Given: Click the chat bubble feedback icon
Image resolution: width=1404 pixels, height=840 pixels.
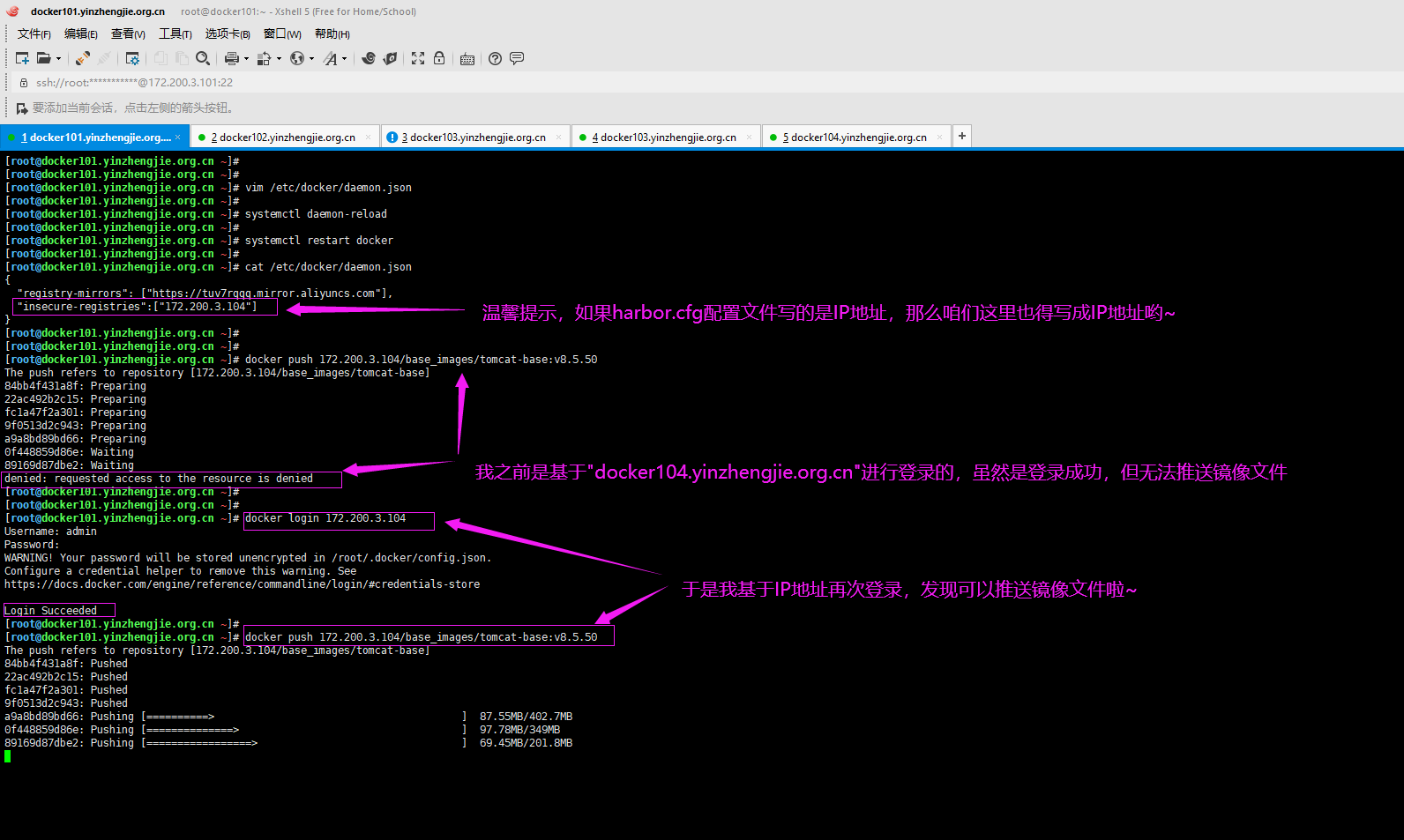Looking at the screenshot, I should 517,58.
